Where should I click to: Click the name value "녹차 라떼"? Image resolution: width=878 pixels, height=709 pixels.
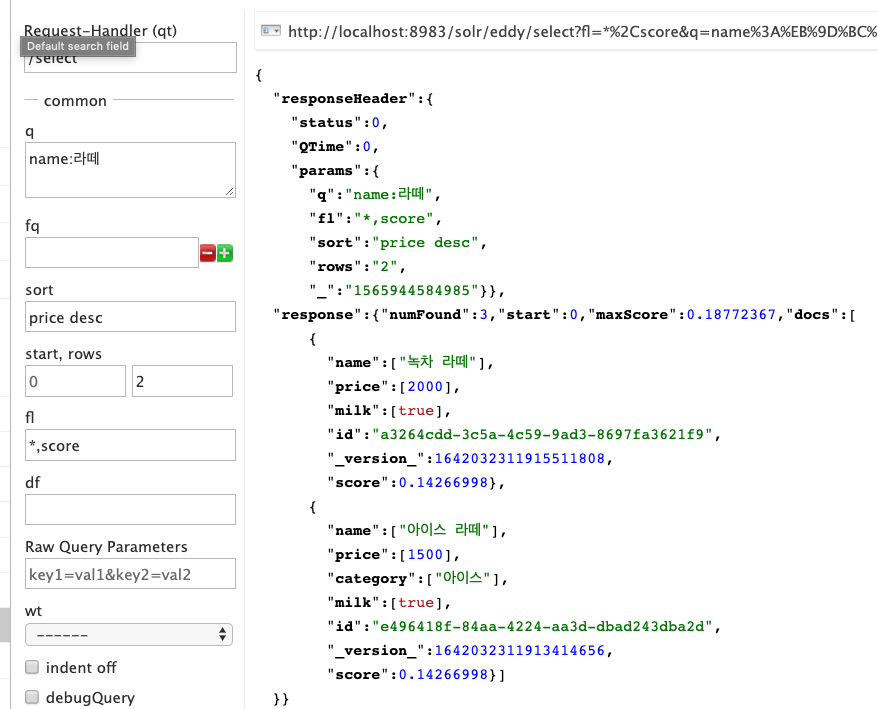(x=437, y=362)
